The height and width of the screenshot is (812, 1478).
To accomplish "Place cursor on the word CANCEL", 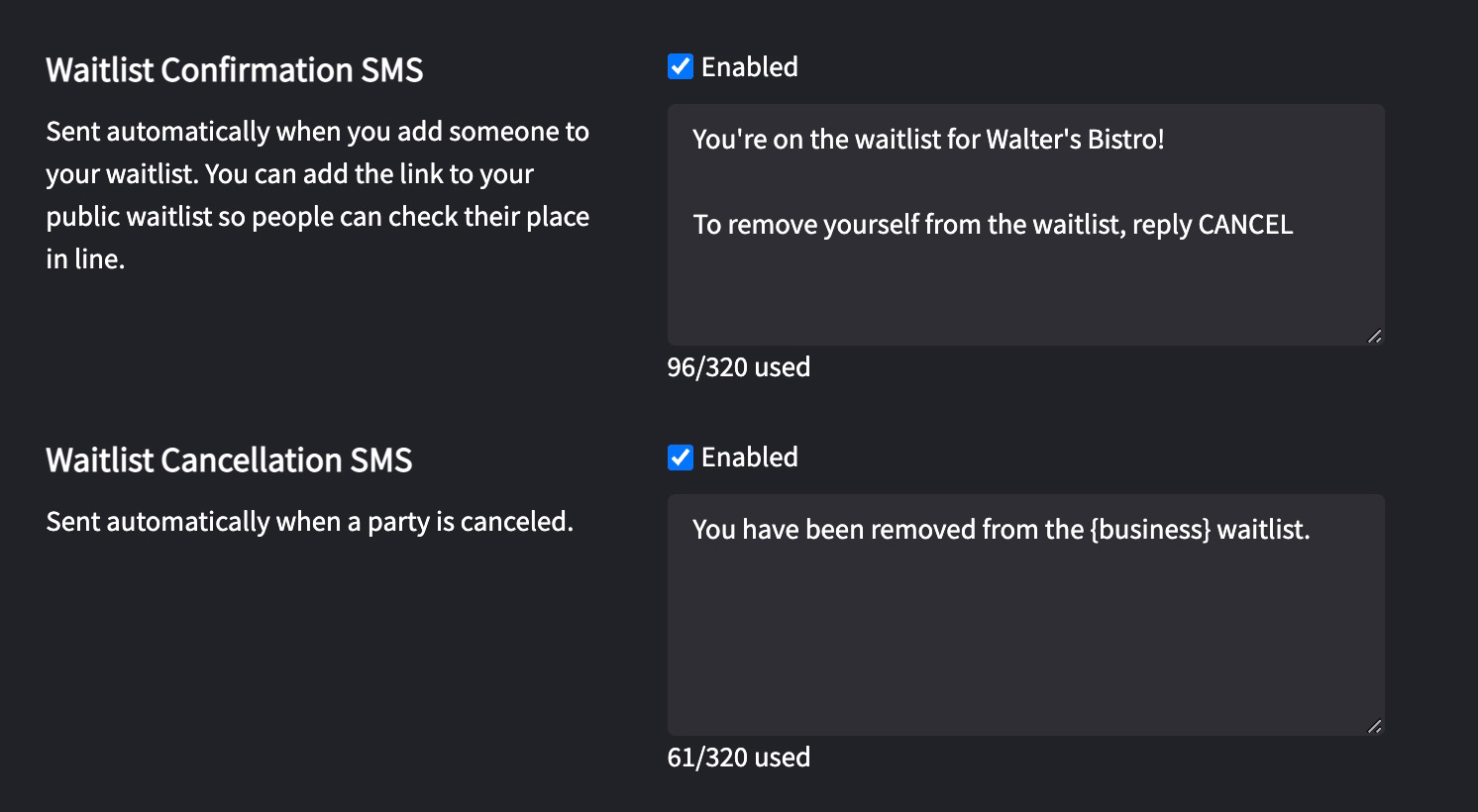I will [x=1245, y=225].
